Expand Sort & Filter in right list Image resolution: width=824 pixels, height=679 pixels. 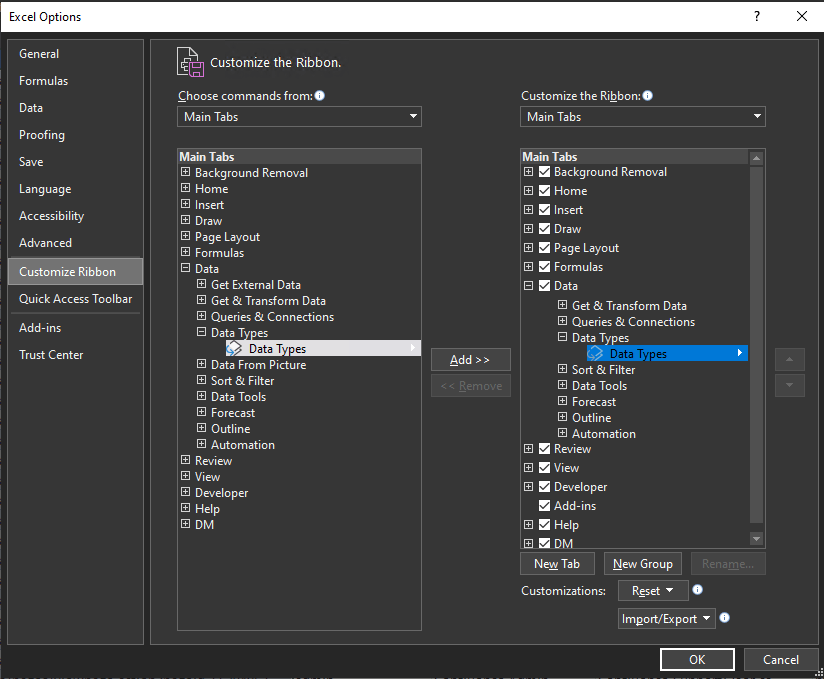pos(562,369)
